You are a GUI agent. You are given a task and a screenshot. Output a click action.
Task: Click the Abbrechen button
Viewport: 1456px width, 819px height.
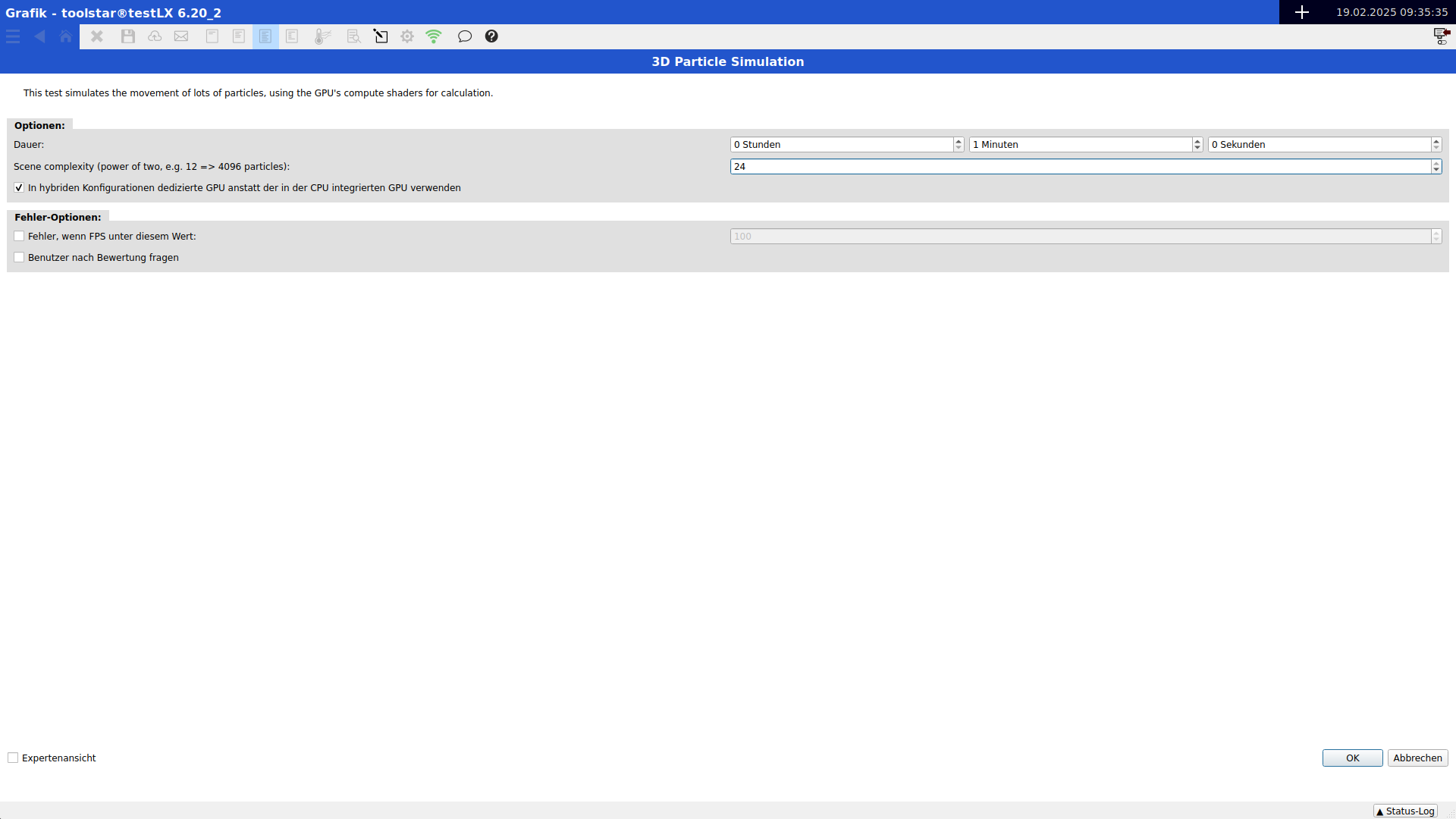(1417, 758)
